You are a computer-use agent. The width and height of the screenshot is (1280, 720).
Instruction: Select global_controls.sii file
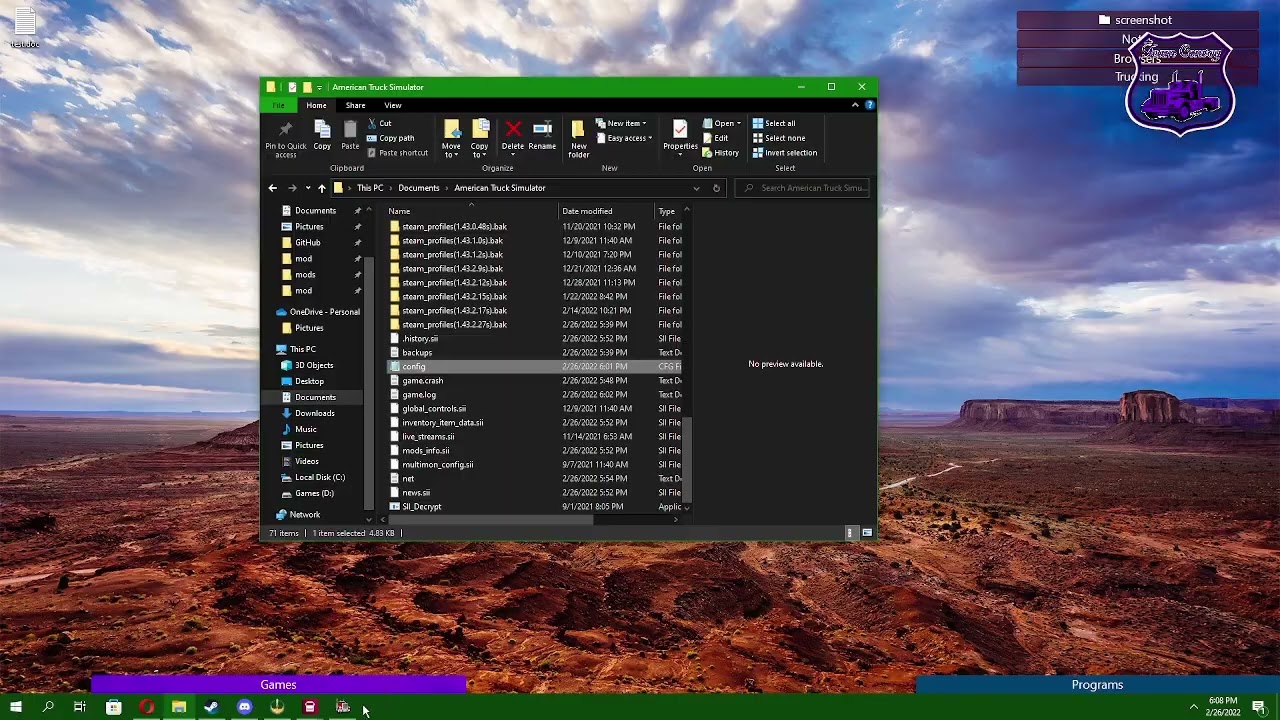[x=434, y=409]
